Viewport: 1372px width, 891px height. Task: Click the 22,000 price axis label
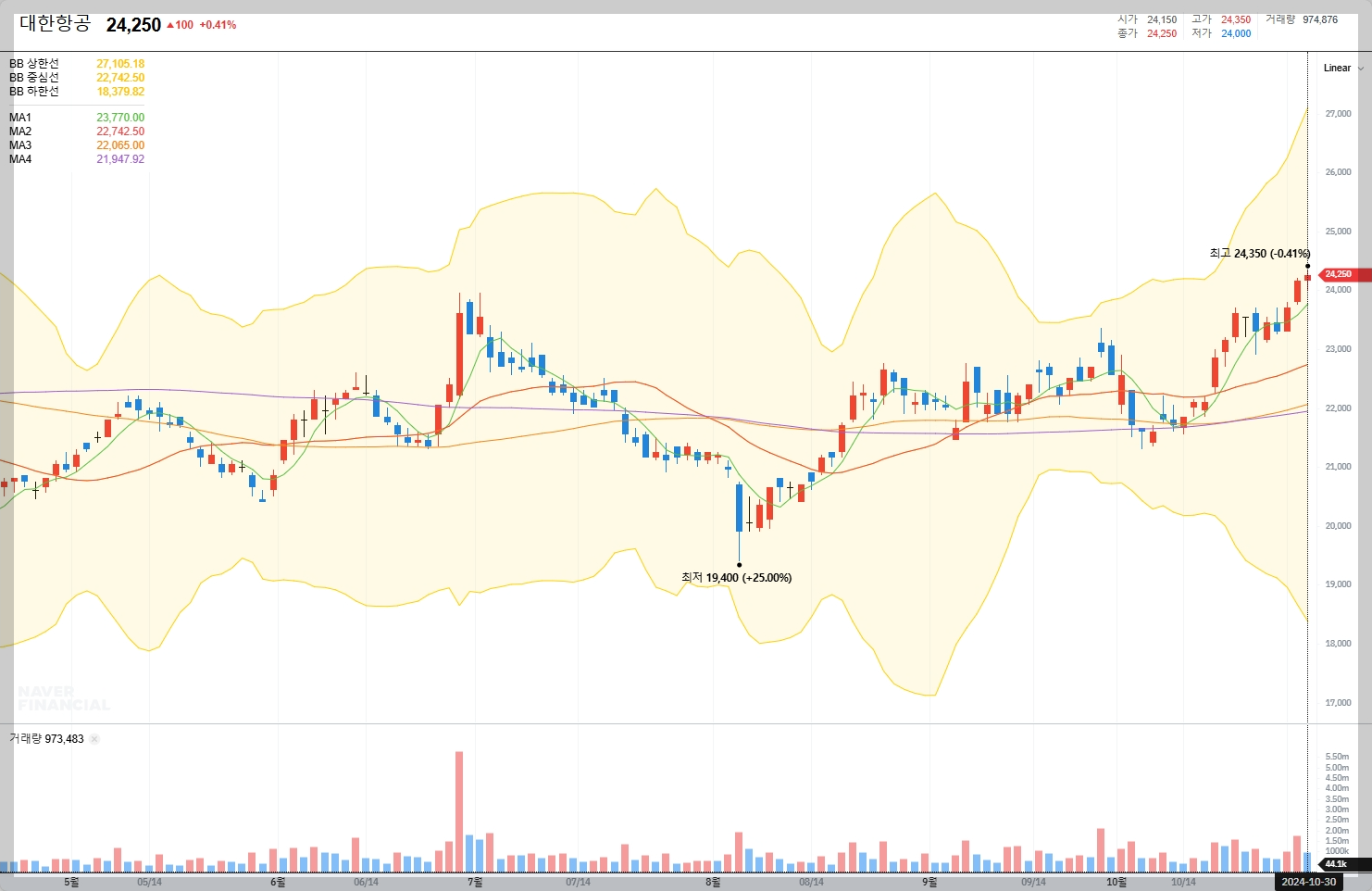pos(1338,408)
